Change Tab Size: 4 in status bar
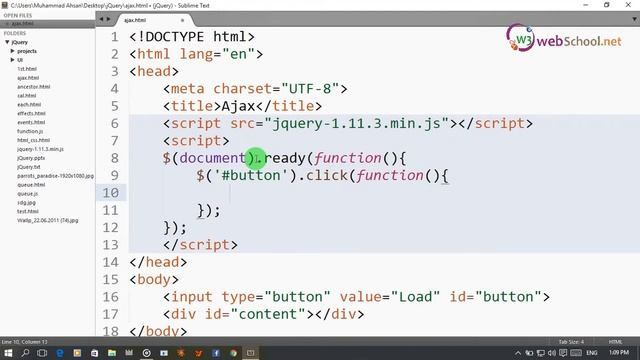Screen dimensions: 640x360 coord(571,342)
